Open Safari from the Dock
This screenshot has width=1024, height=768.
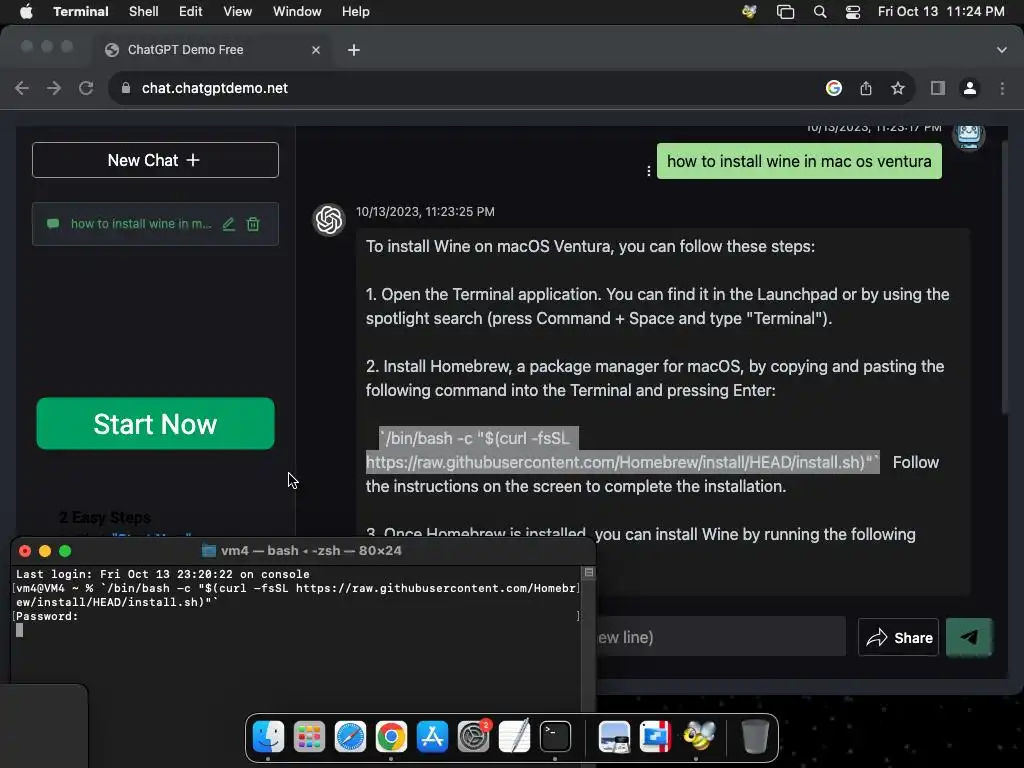(350, 737)
